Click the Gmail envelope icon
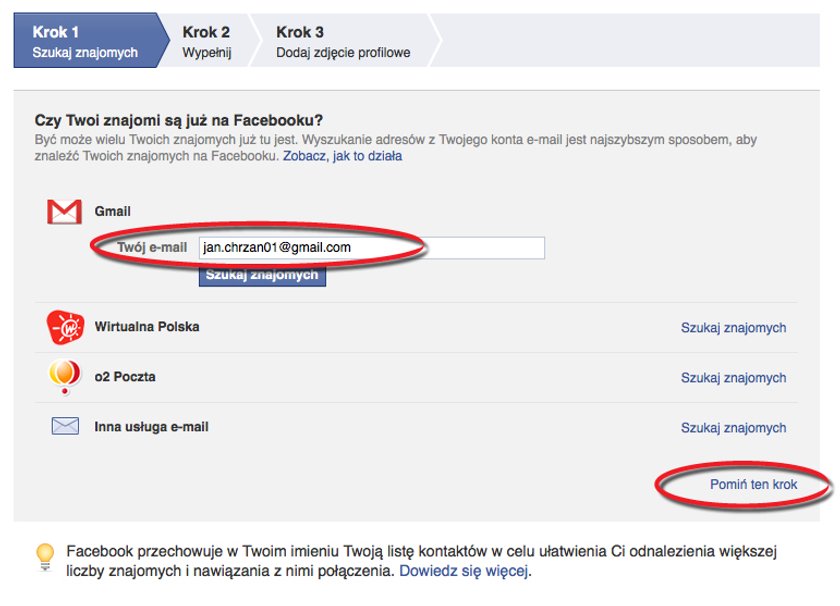The width and height of the screenshot is (840, 606). pos(64,212)
